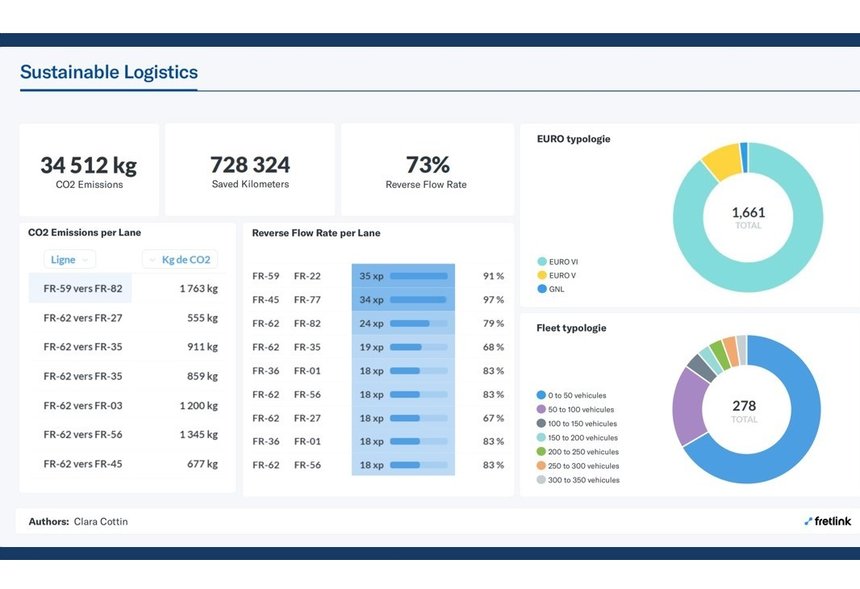This screenshot has width=860, height=589.
Task: Click the Fleet typologie heading
Action: coord(572,328)
